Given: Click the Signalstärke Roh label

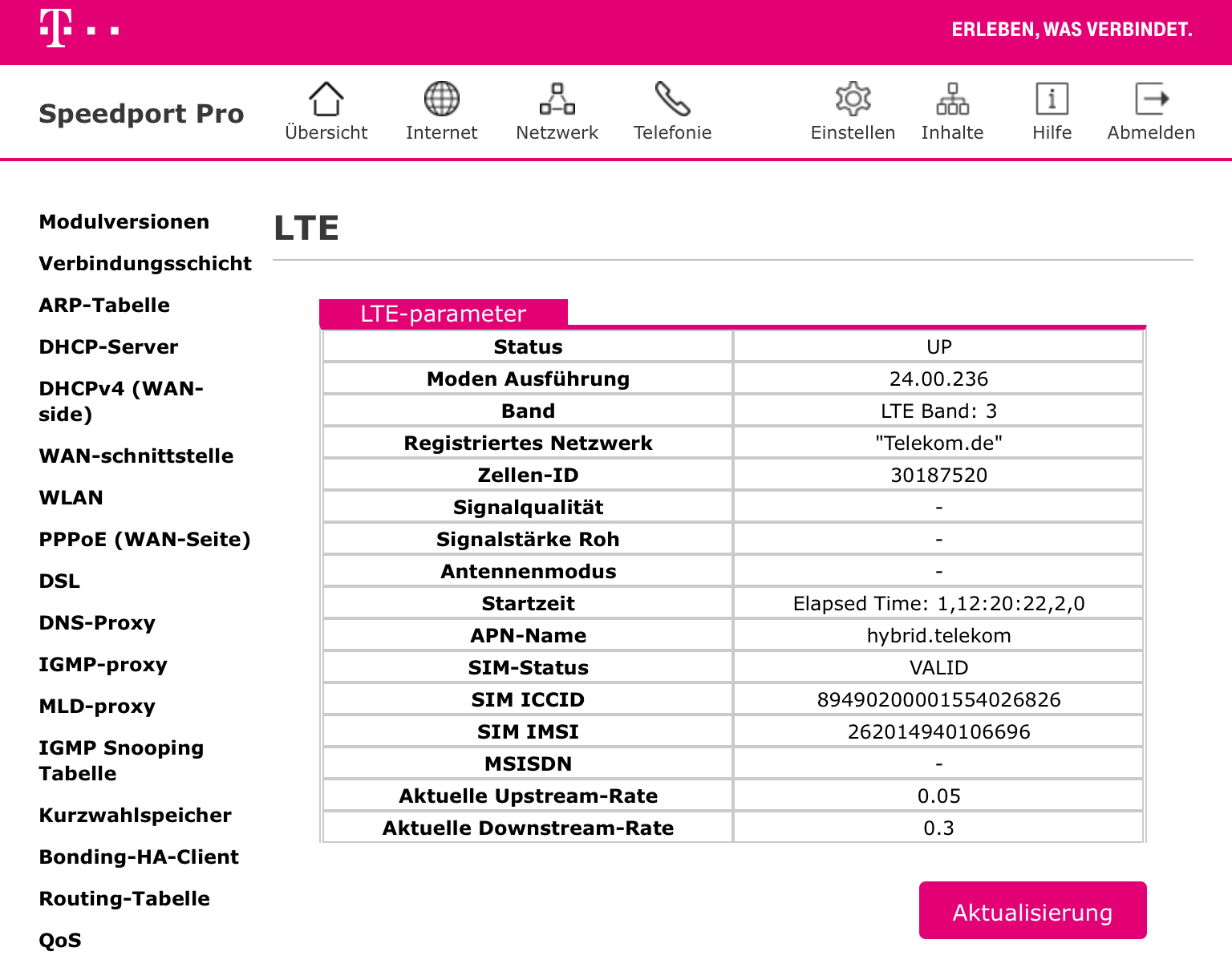Looking at the screenshot, I should click(528, 540).
